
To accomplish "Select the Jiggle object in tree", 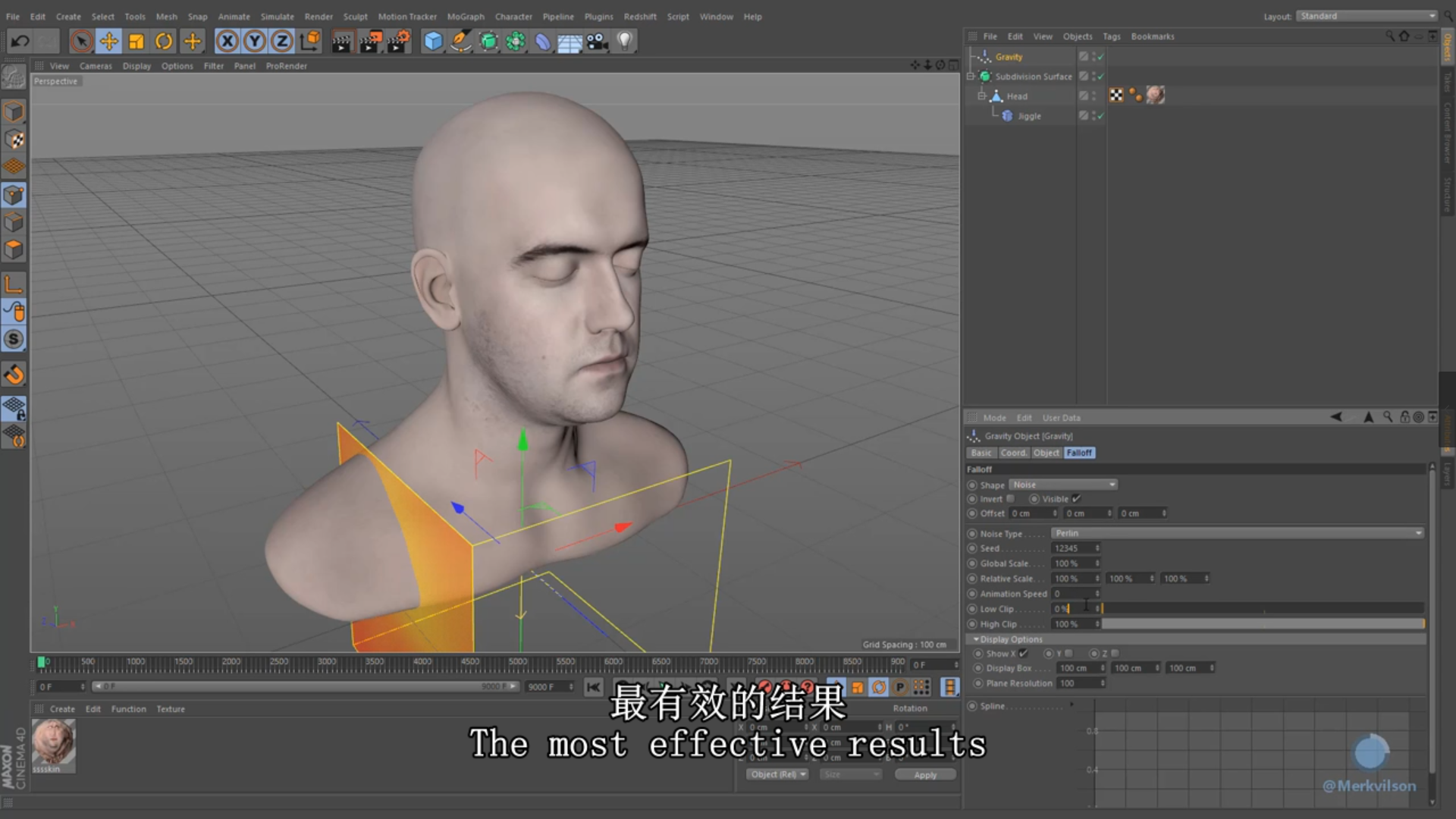I will (1029, 116).
